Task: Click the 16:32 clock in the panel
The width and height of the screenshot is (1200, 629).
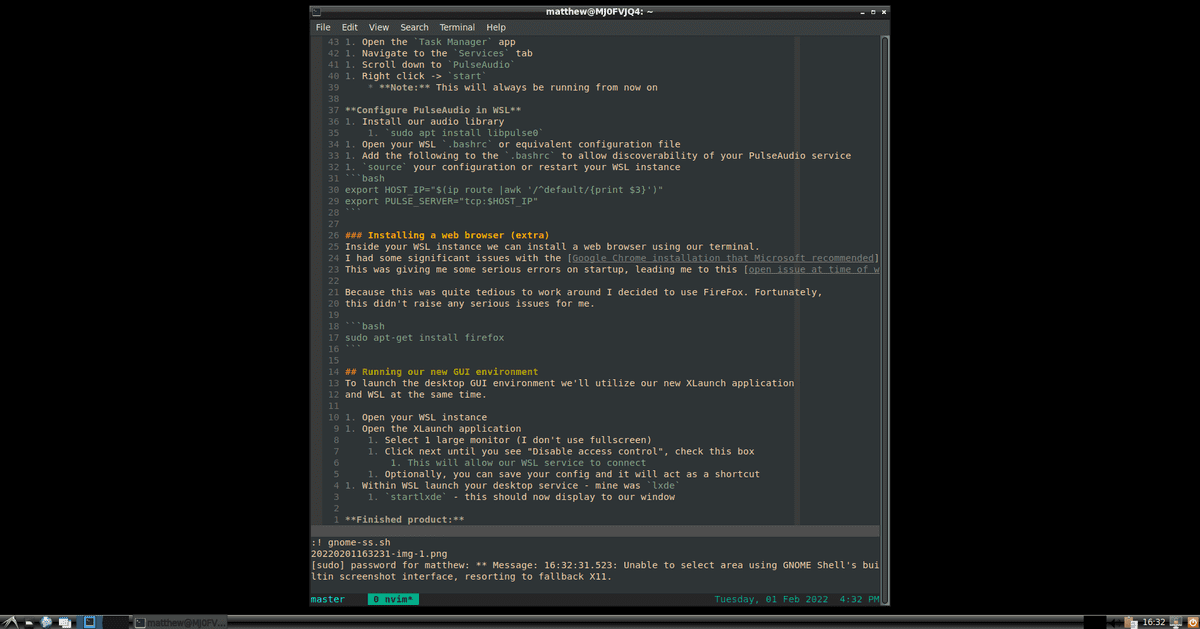Action: (1154, 621)
